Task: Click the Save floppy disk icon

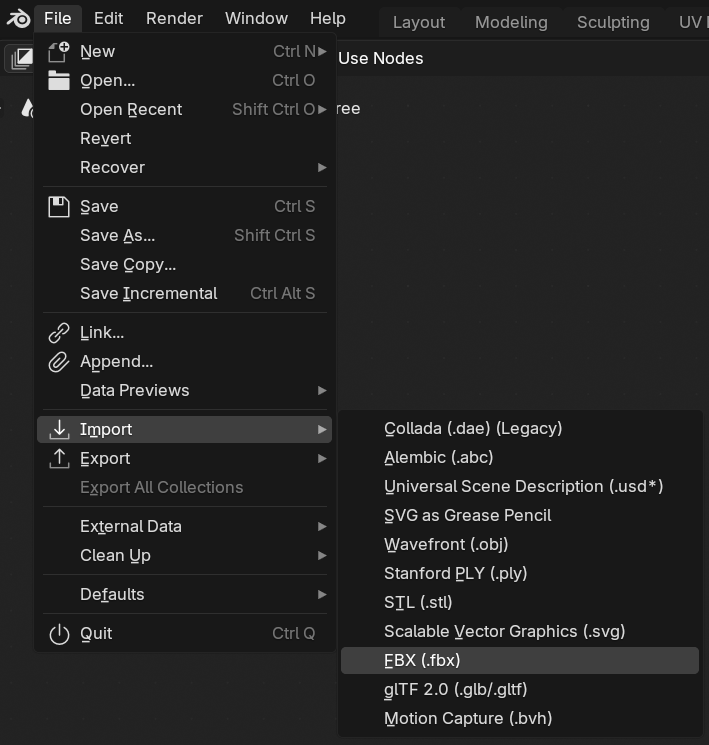Action: [59, 207]
